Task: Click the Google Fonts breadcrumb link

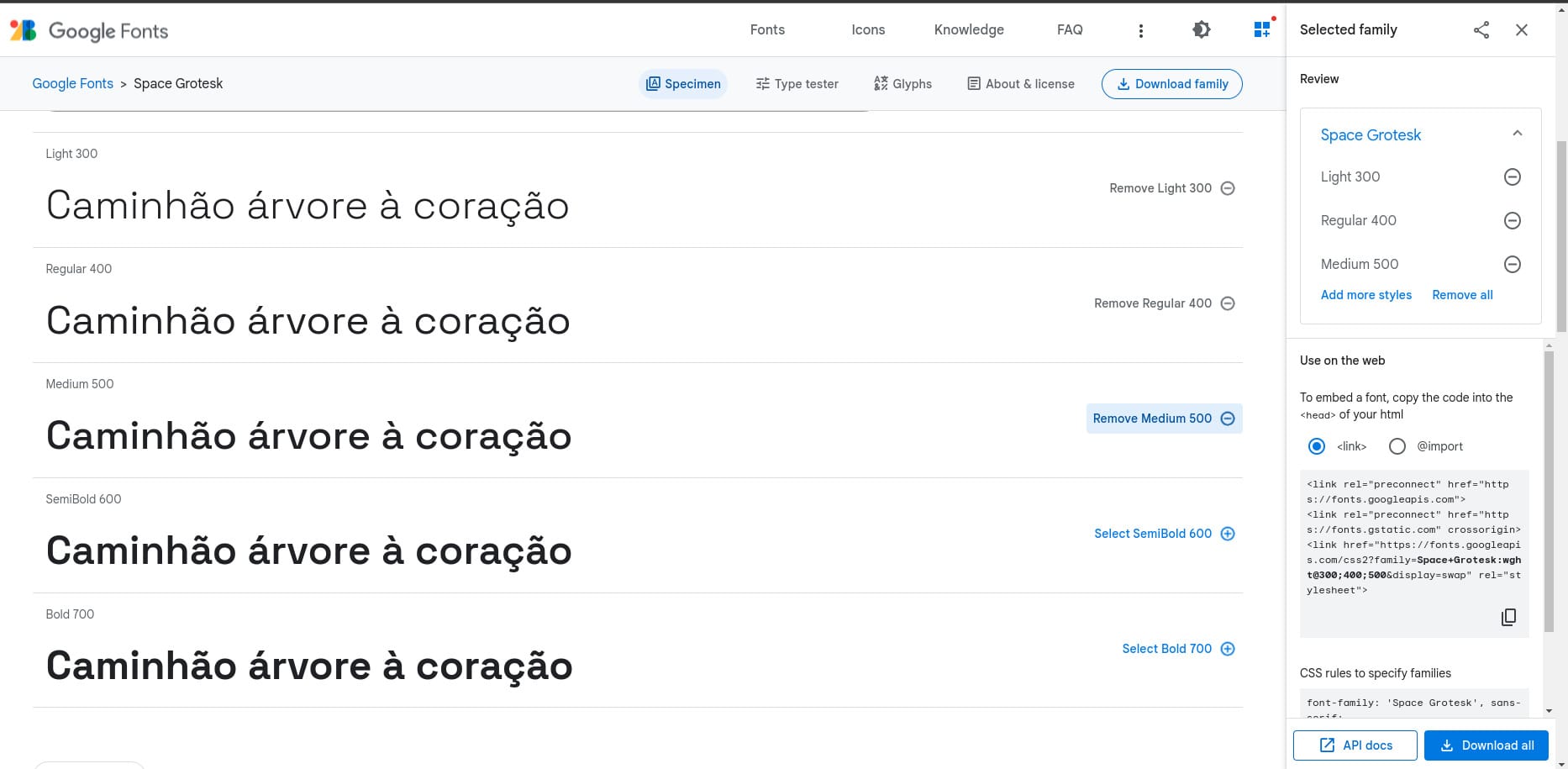Action: click(x=72, y=83)
